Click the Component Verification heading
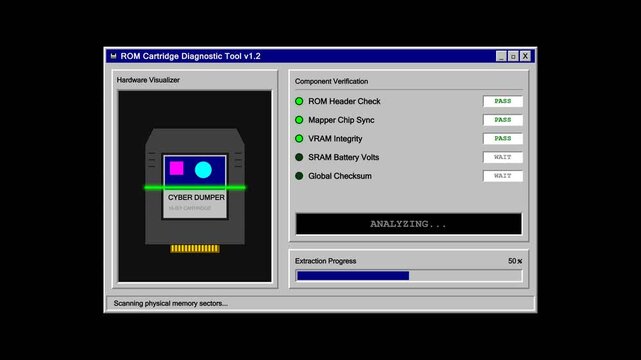This screenshot has height=360, width=641. [x=332, y=81]
